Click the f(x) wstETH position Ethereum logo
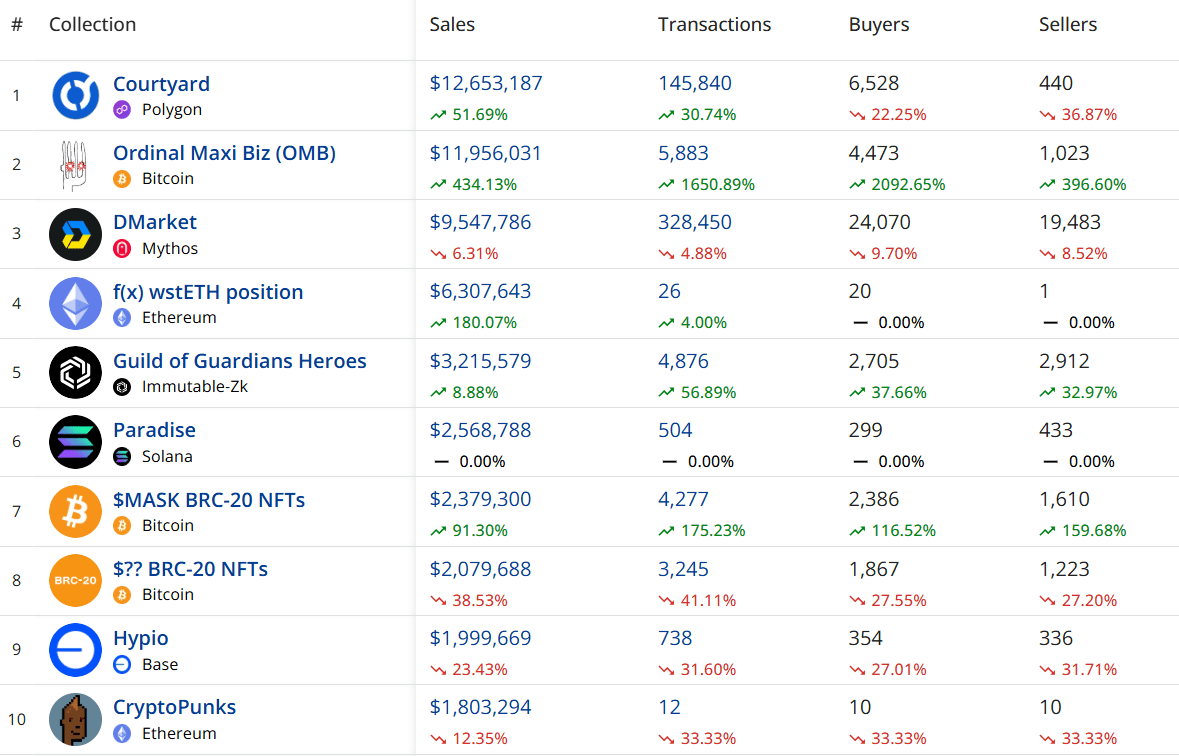Image resolution: width=1179 pixels, height=756 pixels. pyautogui.click(x=75, y=304)
